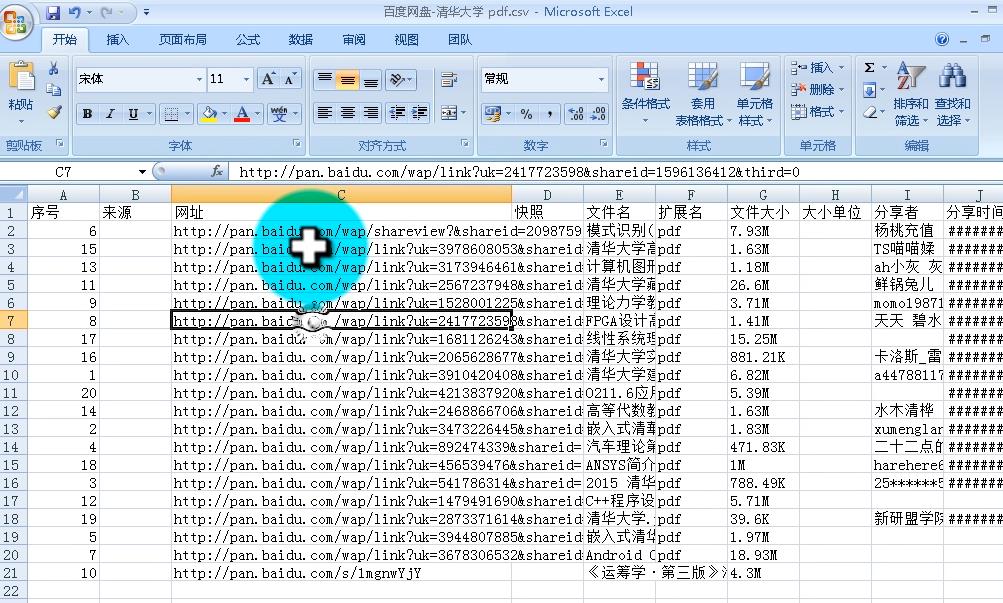Switch to the 视图 tab
Image resolution: width=1003 pixels, height=603 pixels.
(407, 40)
